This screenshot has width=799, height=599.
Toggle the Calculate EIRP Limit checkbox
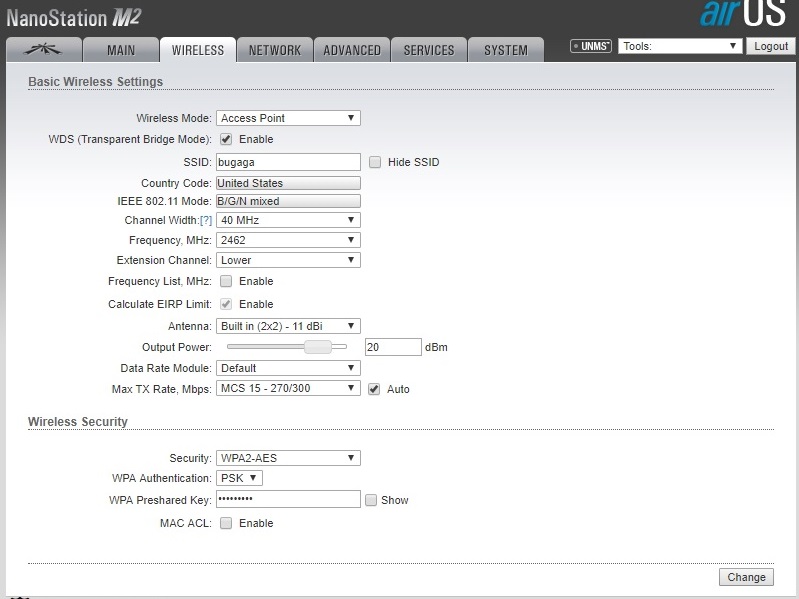click(226, 304)
